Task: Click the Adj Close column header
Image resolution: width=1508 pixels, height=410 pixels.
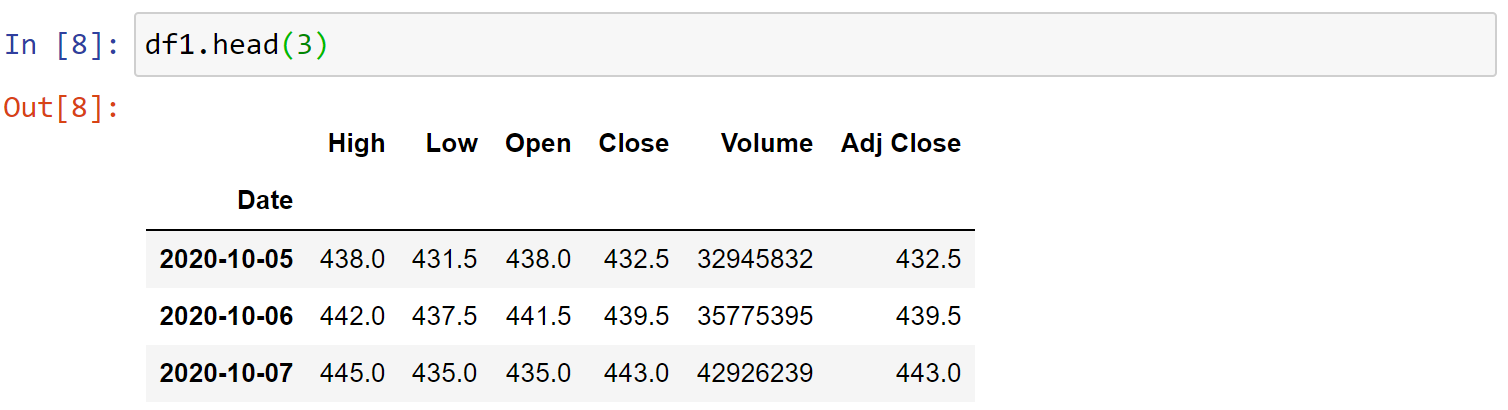Action: (x=901, y=144)
